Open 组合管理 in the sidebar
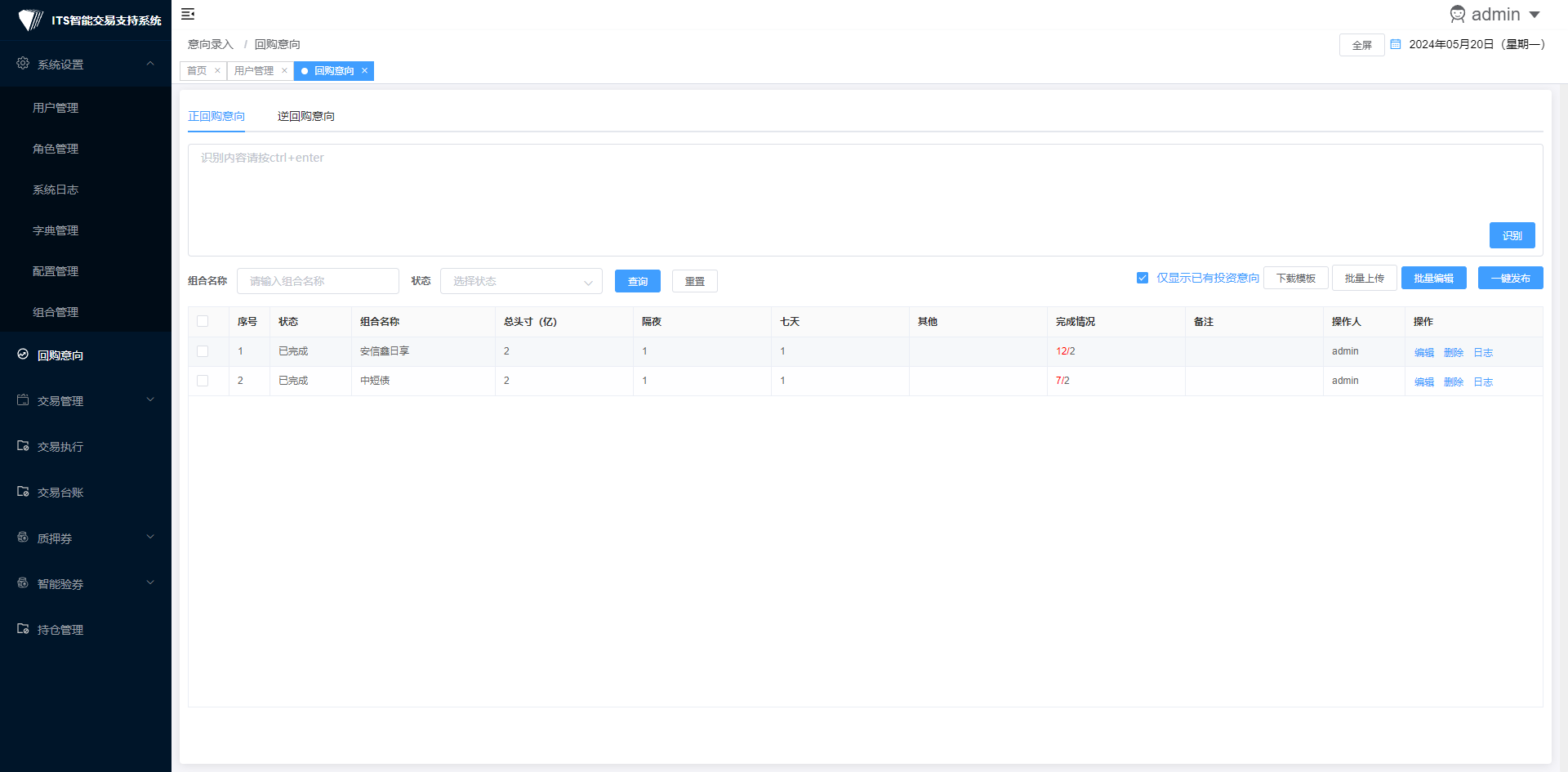The width and height of the screenshot is (1568, 772). pyautogui.click(x=56, y=312)
